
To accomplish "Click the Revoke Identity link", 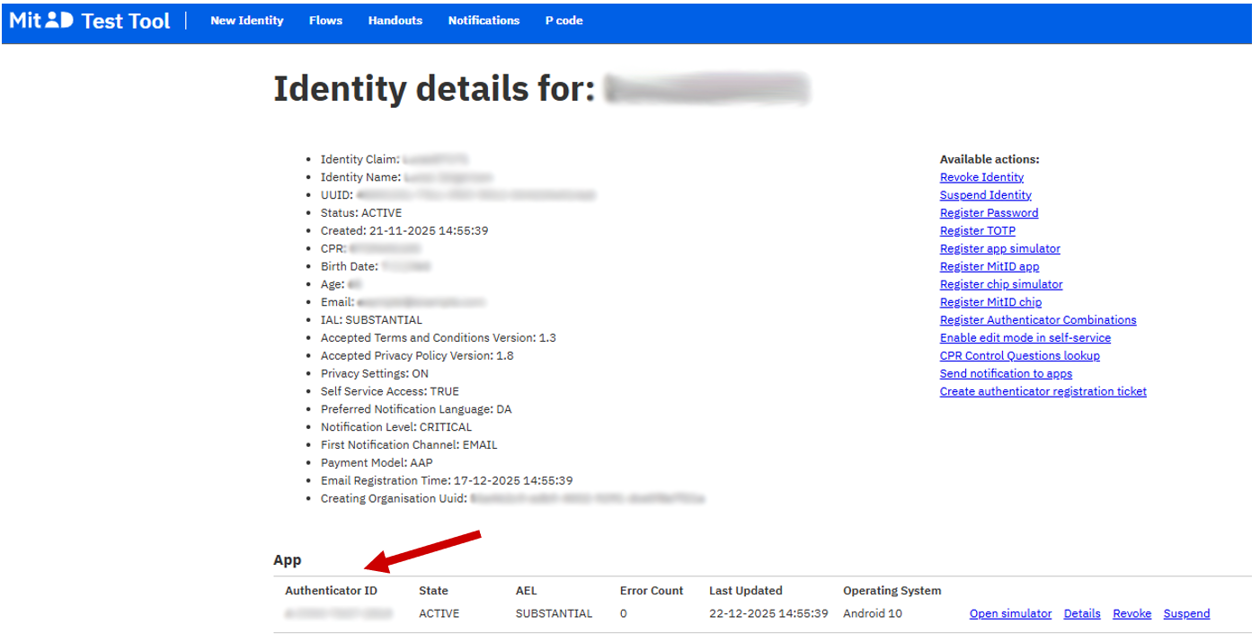I will [x=981, y=178].
